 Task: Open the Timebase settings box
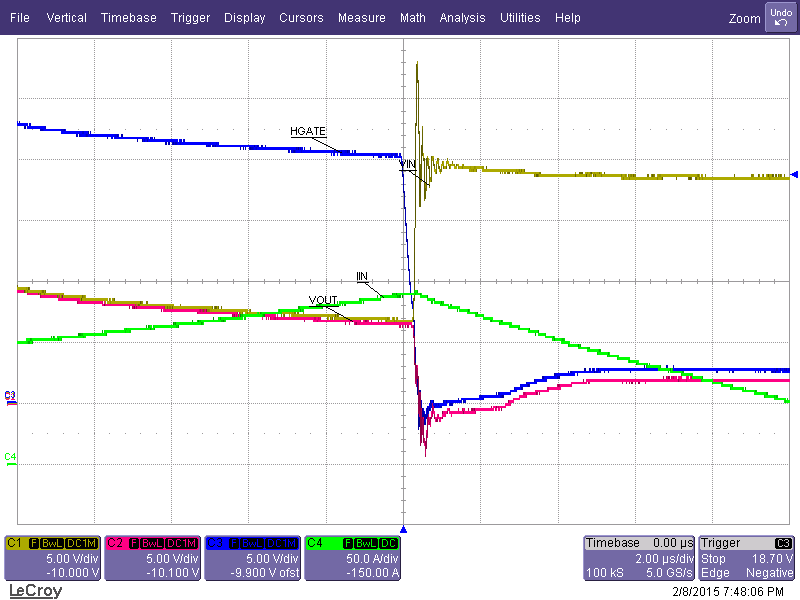pyautogui.click(x=639, y=557)
